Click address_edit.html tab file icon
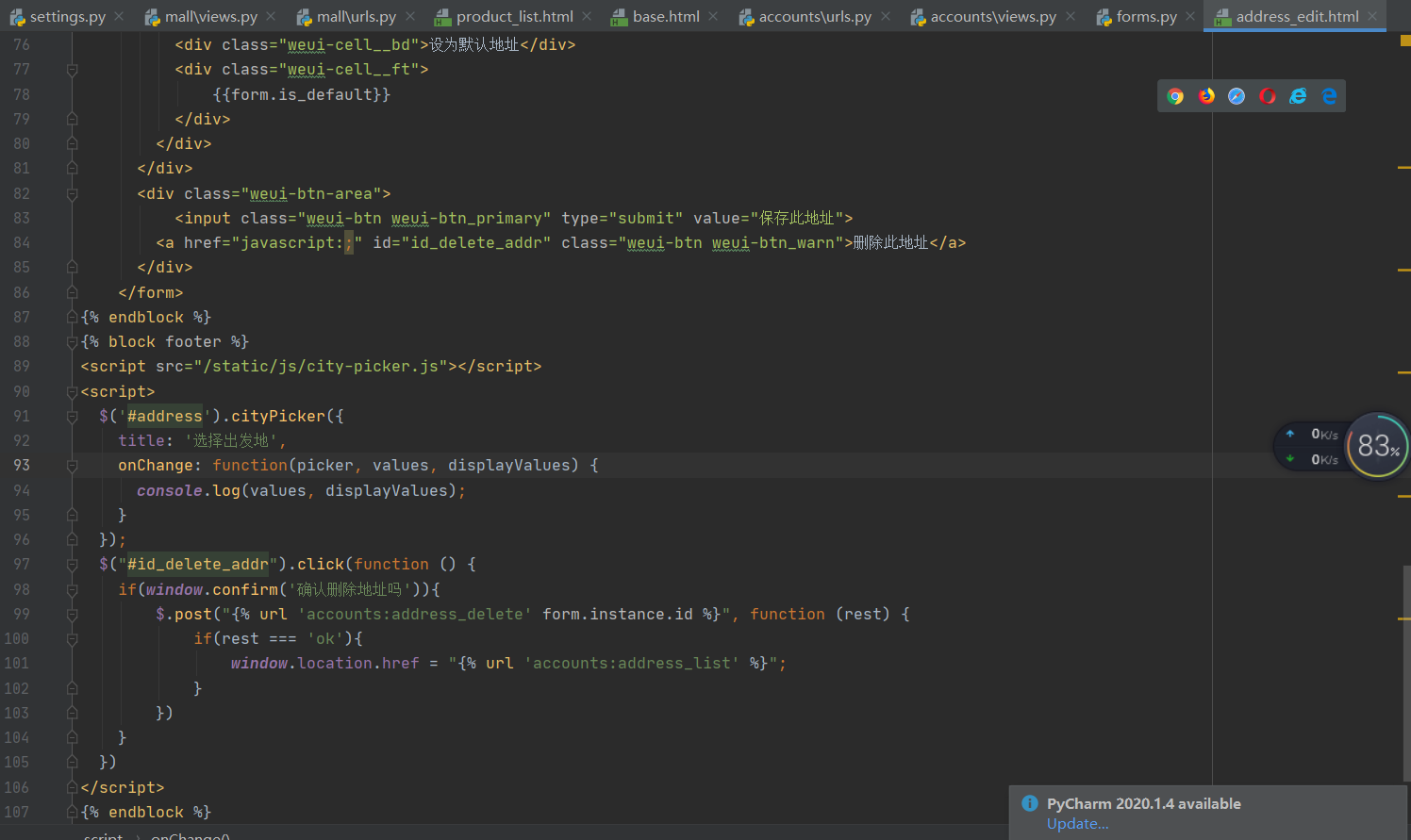The image size is (1411, 840). [1223, 17]
